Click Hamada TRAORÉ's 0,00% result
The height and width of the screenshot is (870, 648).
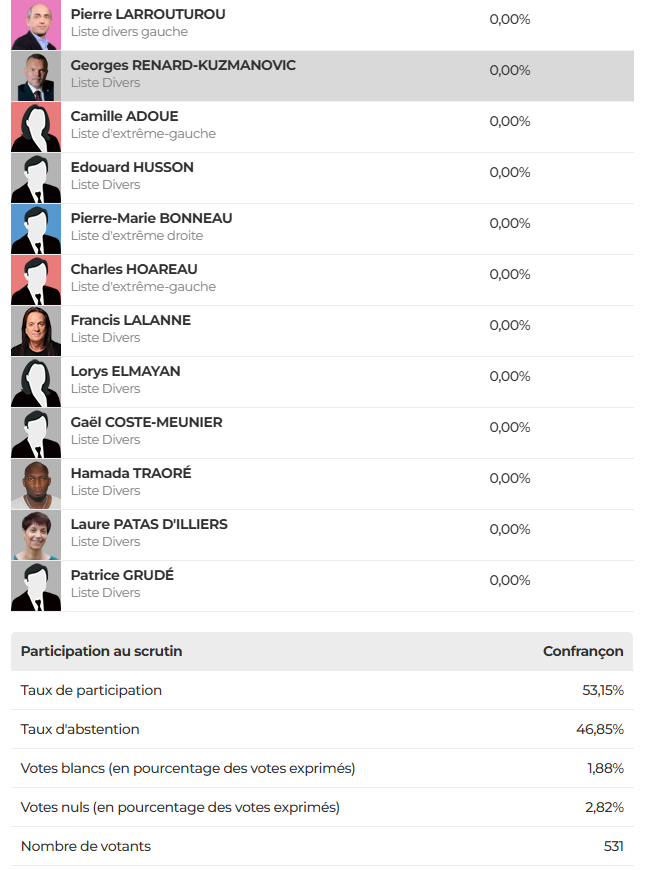point(510,478)
